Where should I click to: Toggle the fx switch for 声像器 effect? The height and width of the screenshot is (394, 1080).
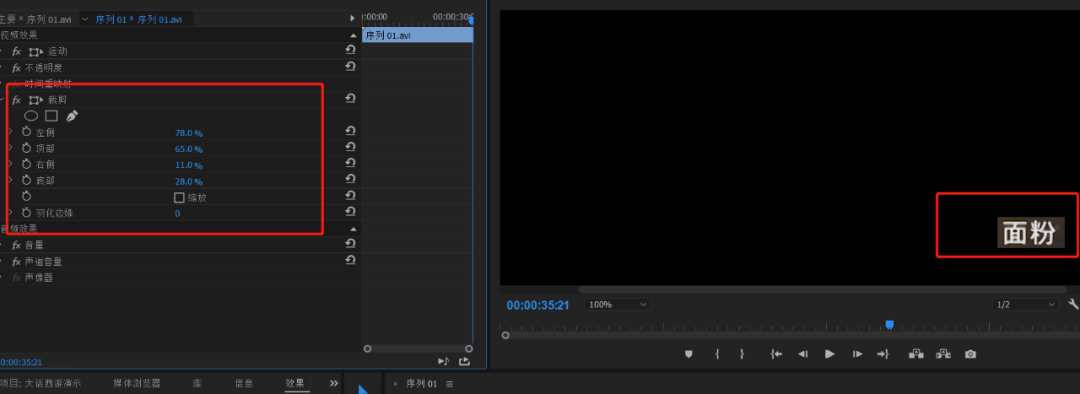tap(17, 278)
